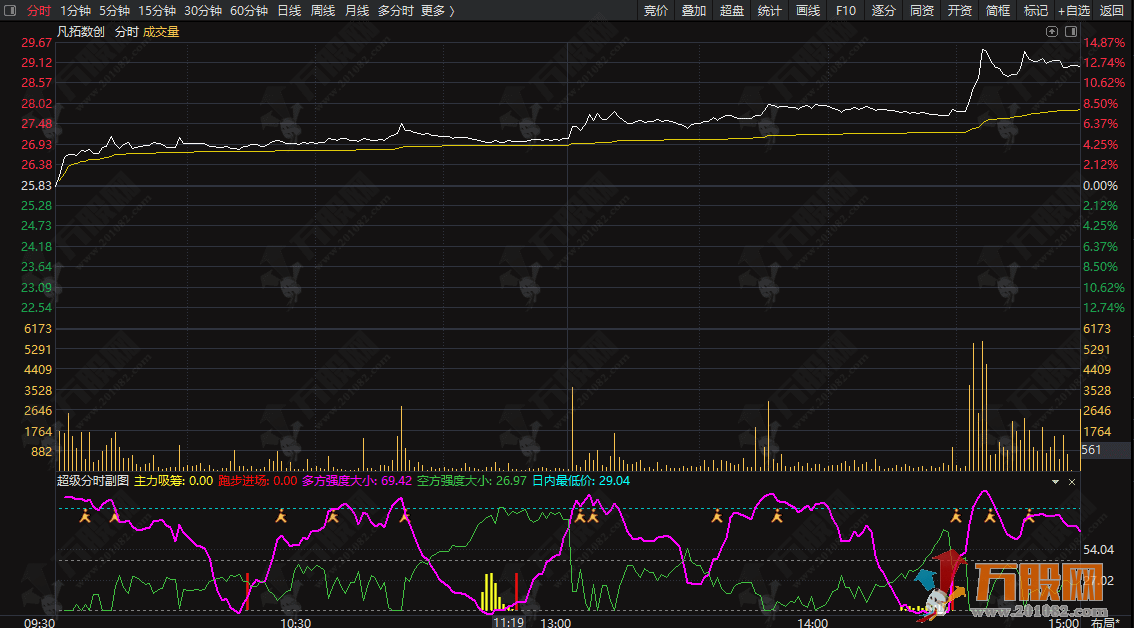Expand the 更多 time period menu
This screenshot has height=628, width=1134.
click(x=437, y=10)
